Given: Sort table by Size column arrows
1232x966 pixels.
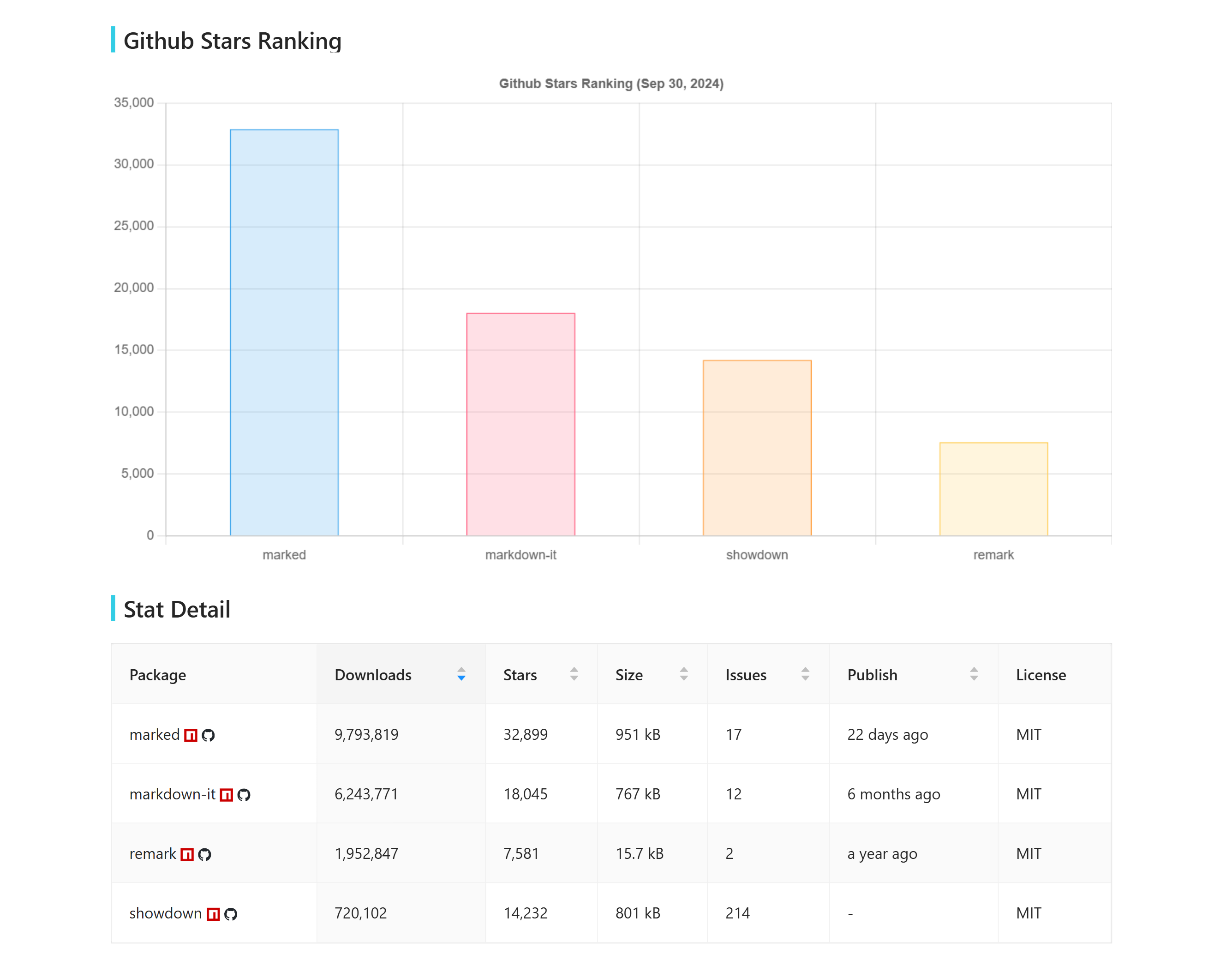Looking at the screenshot, I should pos(683,674).
